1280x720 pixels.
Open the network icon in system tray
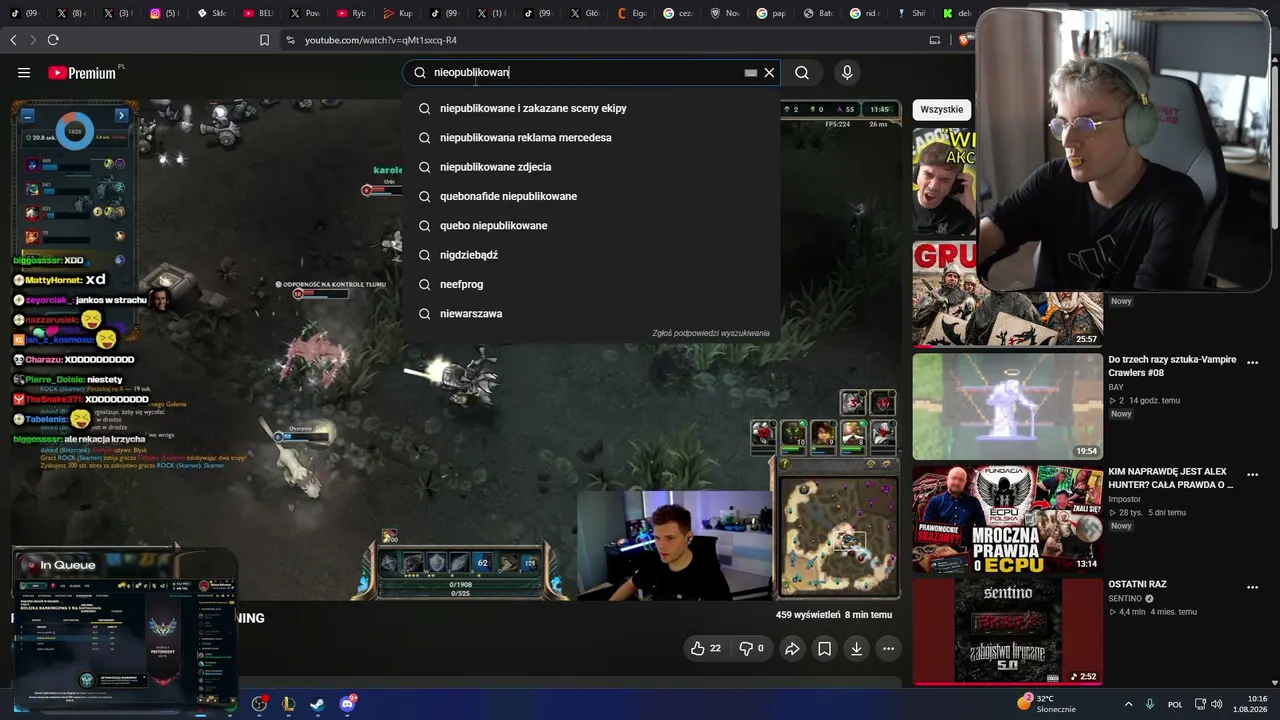coord(1201,704)
